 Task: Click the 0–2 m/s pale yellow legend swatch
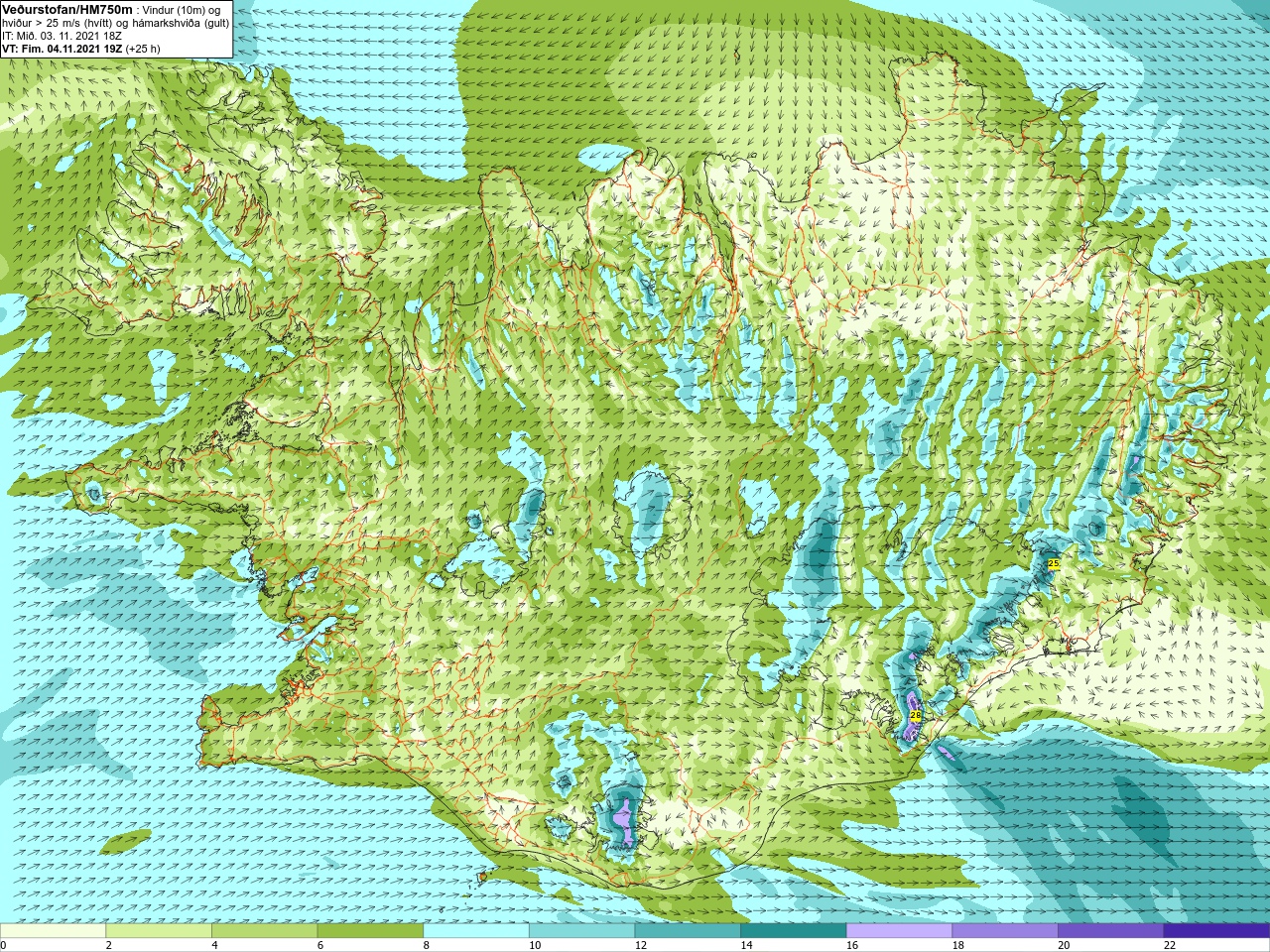(53, 931)
